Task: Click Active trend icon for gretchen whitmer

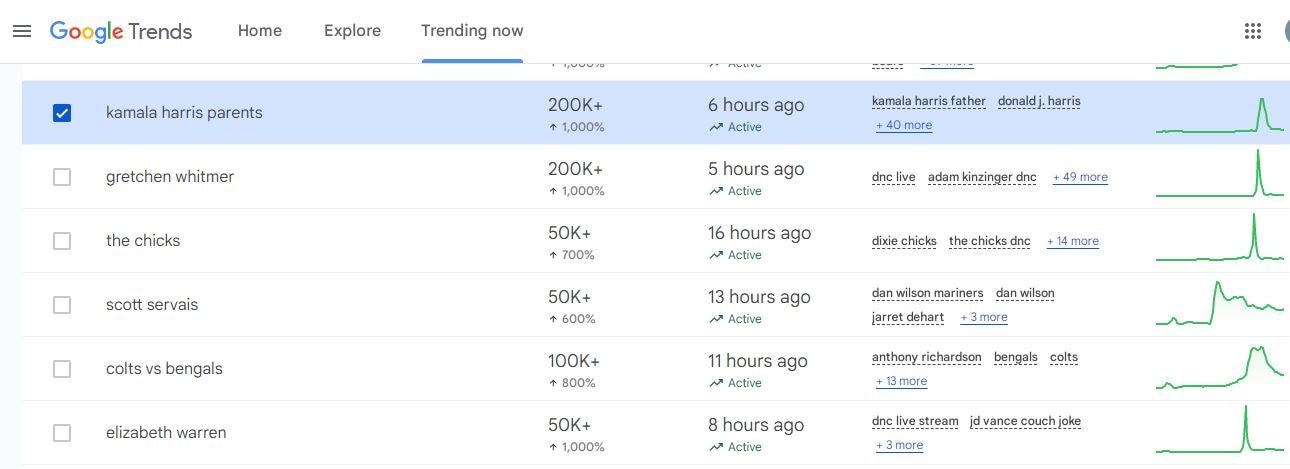Action: click(716, 191)
